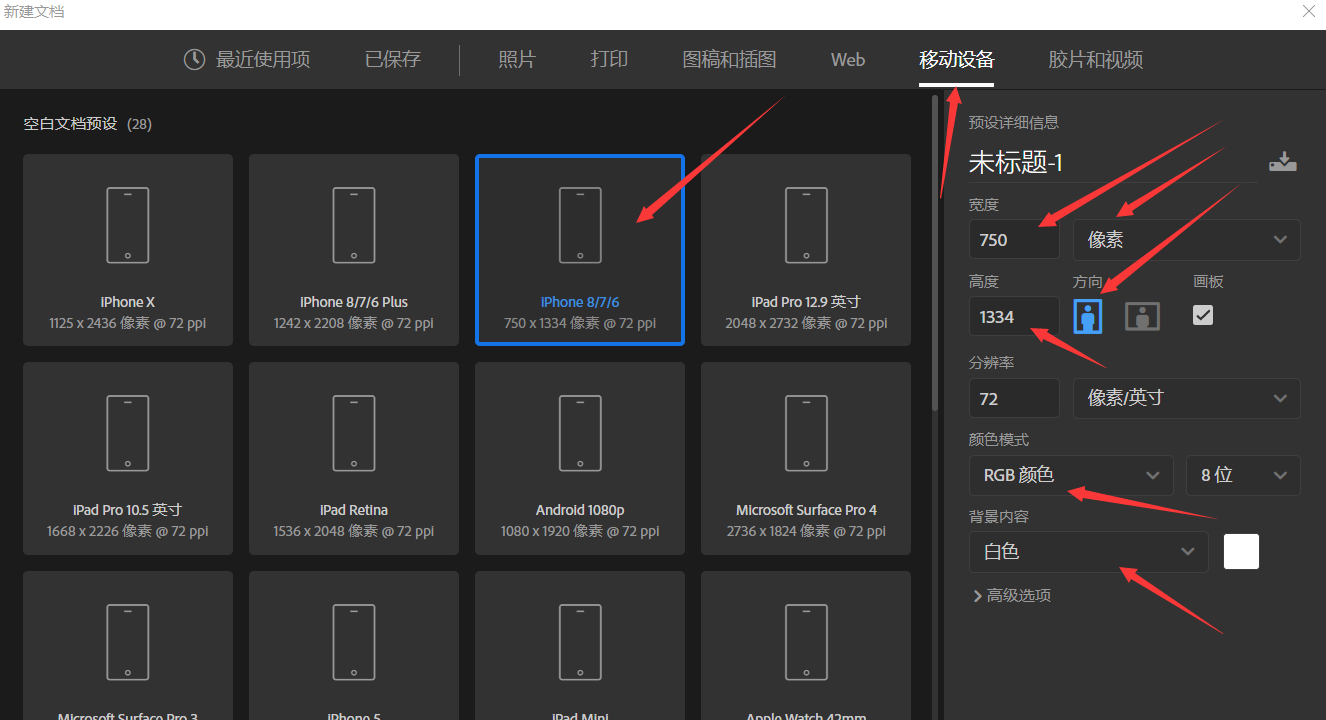Image resolution: width=1326 pixels, height=720 pixels.
Task: Click the 颜色模式 label
Action: click(999, 439)
